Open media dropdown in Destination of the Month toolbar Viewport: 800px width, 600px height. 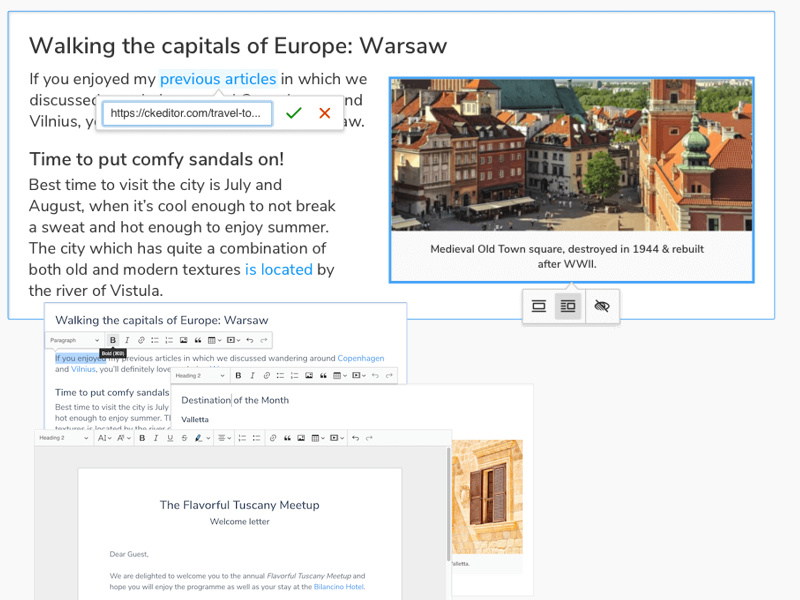tap(359, 376)
